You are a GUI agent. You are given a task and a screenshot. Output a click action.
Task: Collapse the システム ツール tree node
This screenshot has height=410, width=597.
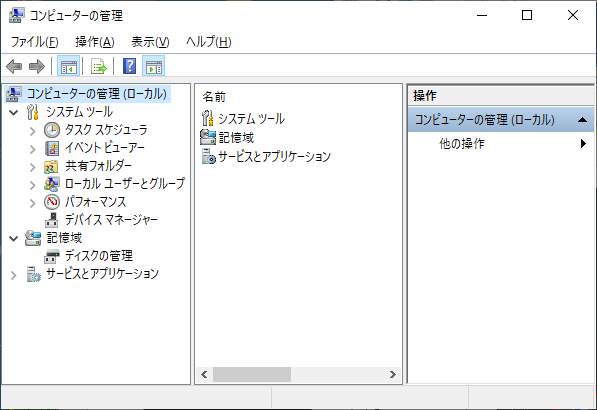point(14,113)
